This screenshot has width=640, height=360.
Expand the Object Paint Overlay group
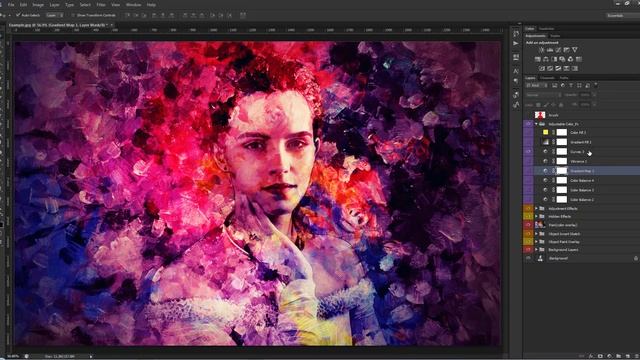536,242
